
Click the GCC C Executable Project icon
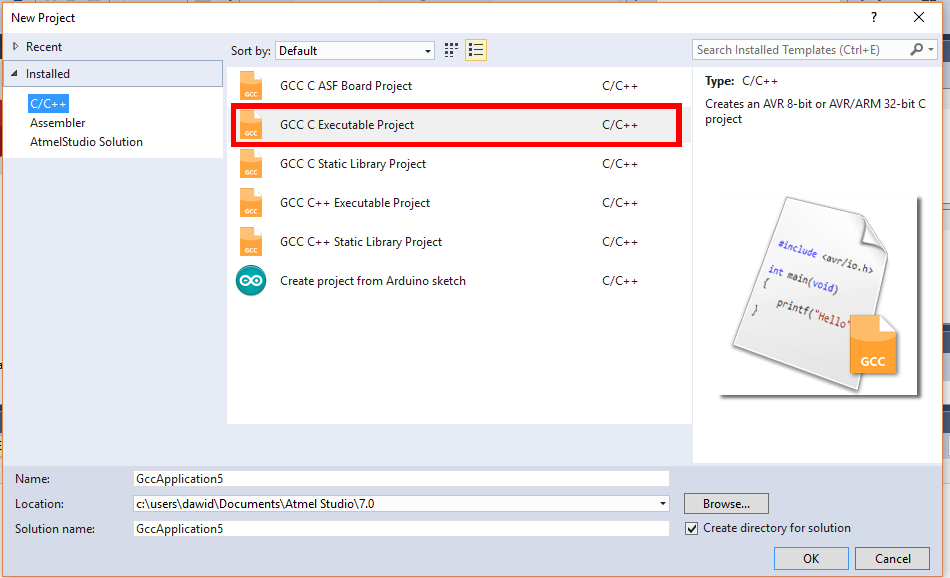pos(251,125)
